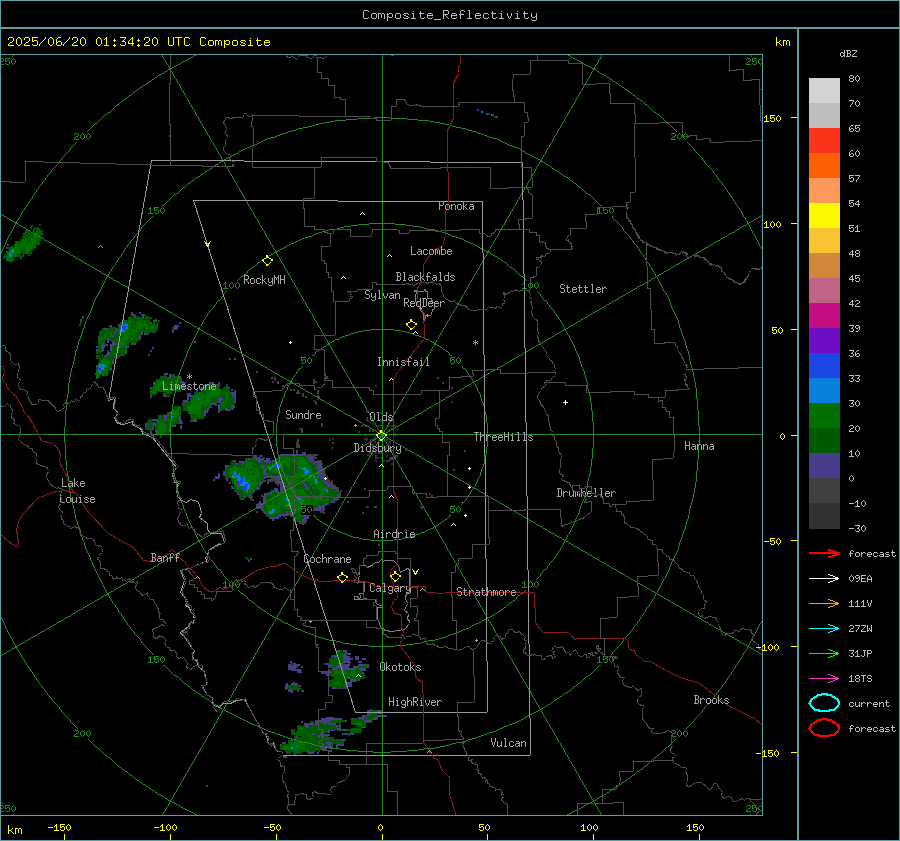The height and width of the screenshot is (841, 900).
Task: Click the Innisfail label on map
Action: click(403, 362)
